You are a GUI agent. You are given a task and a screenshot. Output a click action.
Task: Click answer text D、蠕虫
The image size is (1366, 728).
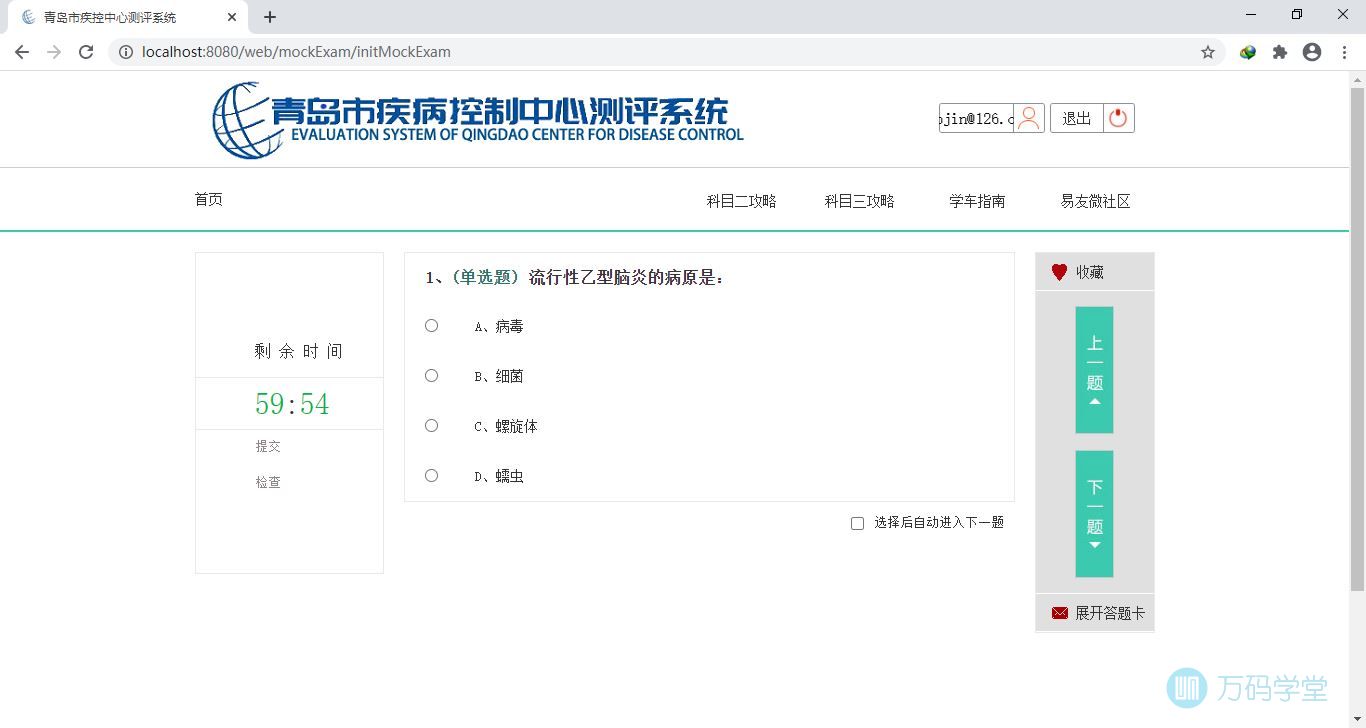pyautogui.click(x=499, y=476)
